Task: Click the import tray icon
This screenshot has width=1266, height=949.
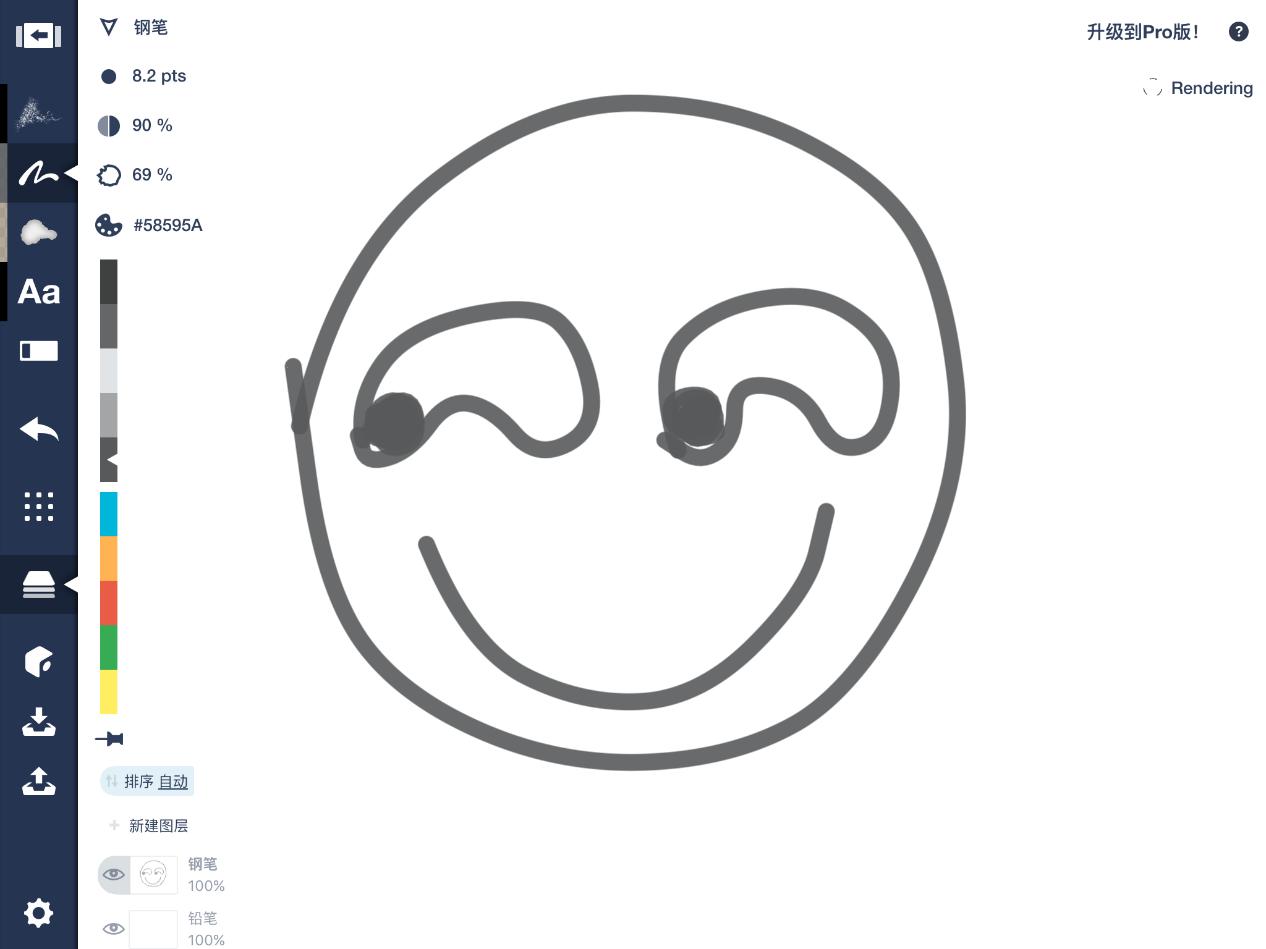Action: tap(39, 721)
